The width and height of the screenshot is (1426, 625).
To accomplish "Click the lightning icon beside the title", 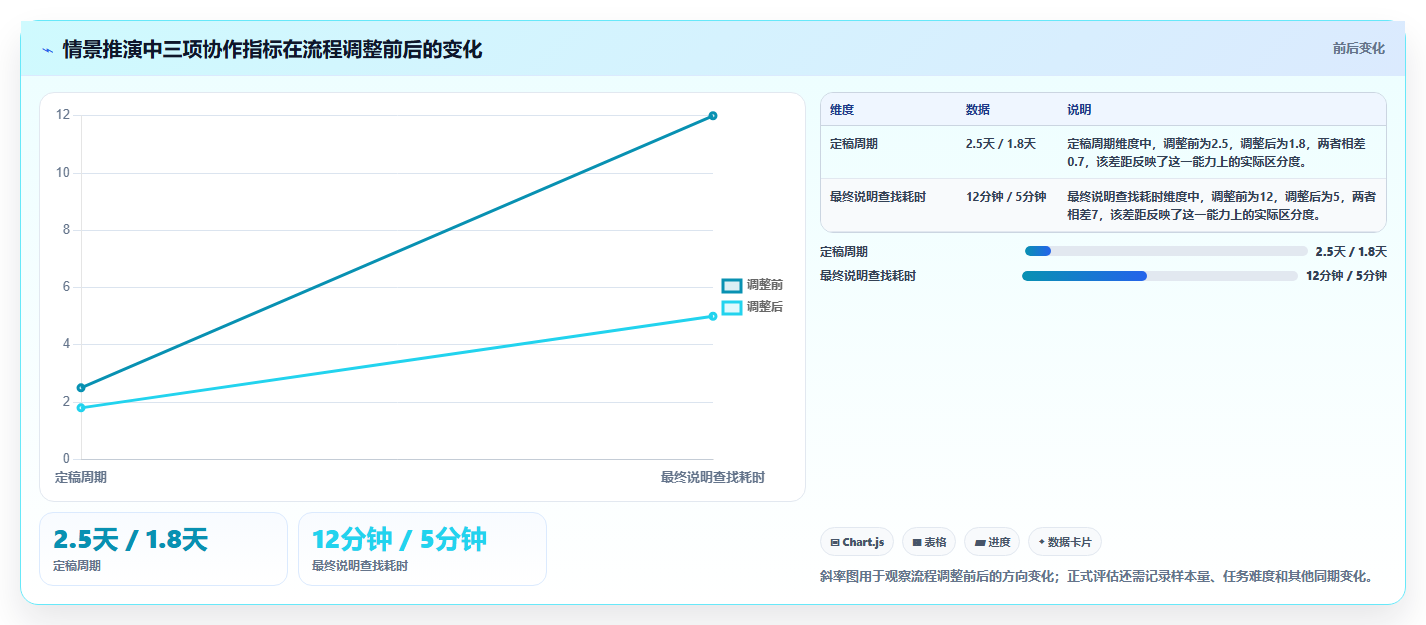I will (48, 50).
